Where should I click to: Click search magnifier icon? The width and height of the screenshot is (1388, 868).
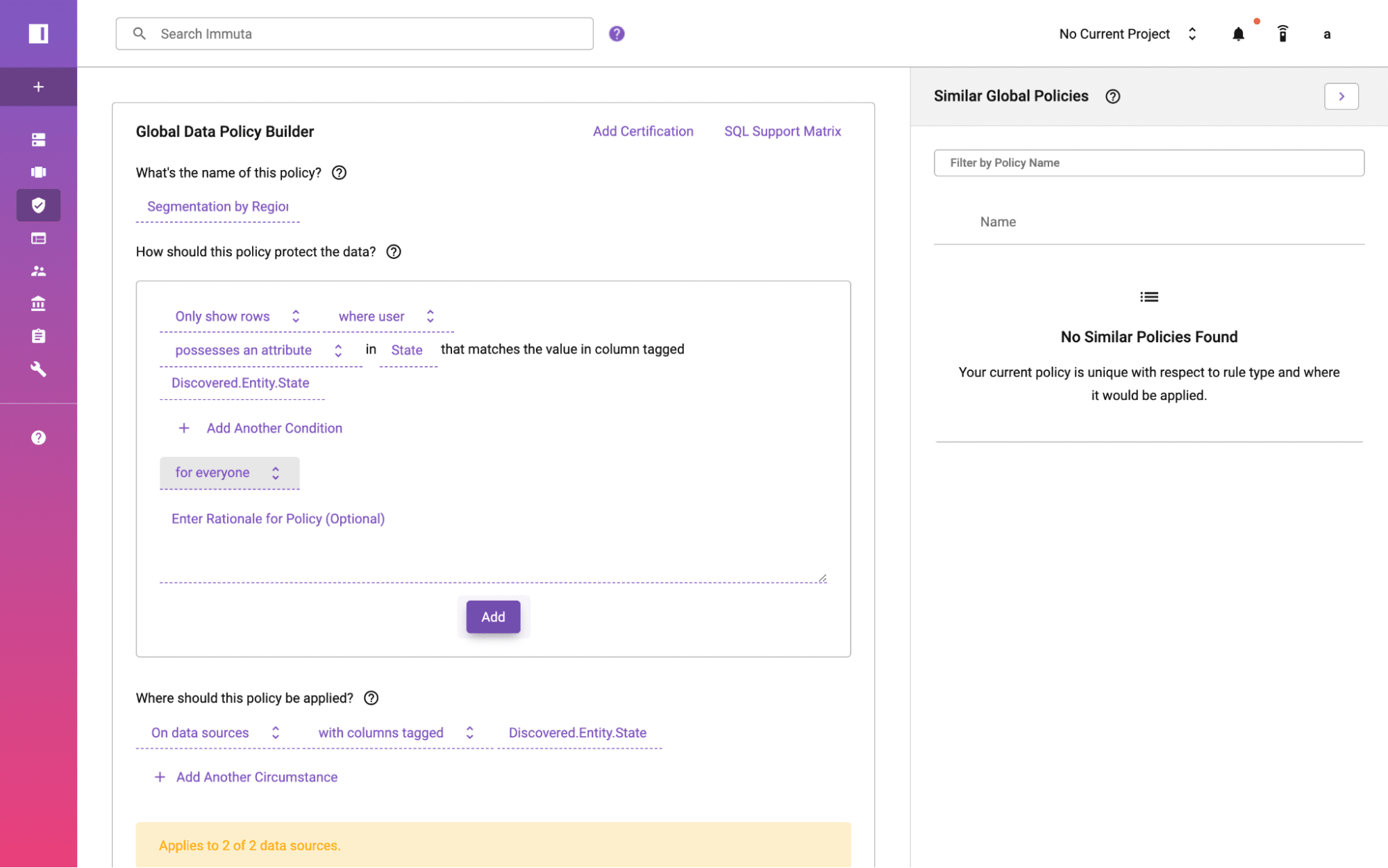point(140,33)
